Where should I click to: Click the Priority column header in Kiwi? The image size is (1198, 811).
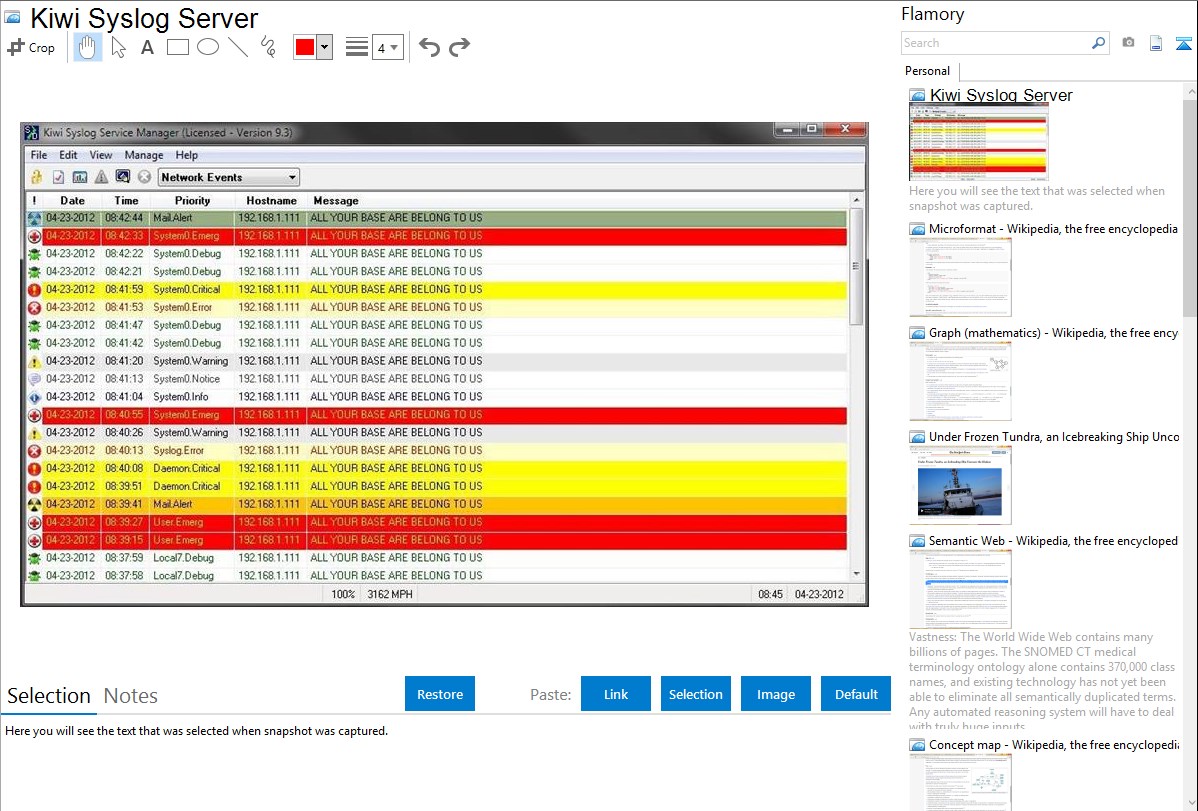click(192, 200)
